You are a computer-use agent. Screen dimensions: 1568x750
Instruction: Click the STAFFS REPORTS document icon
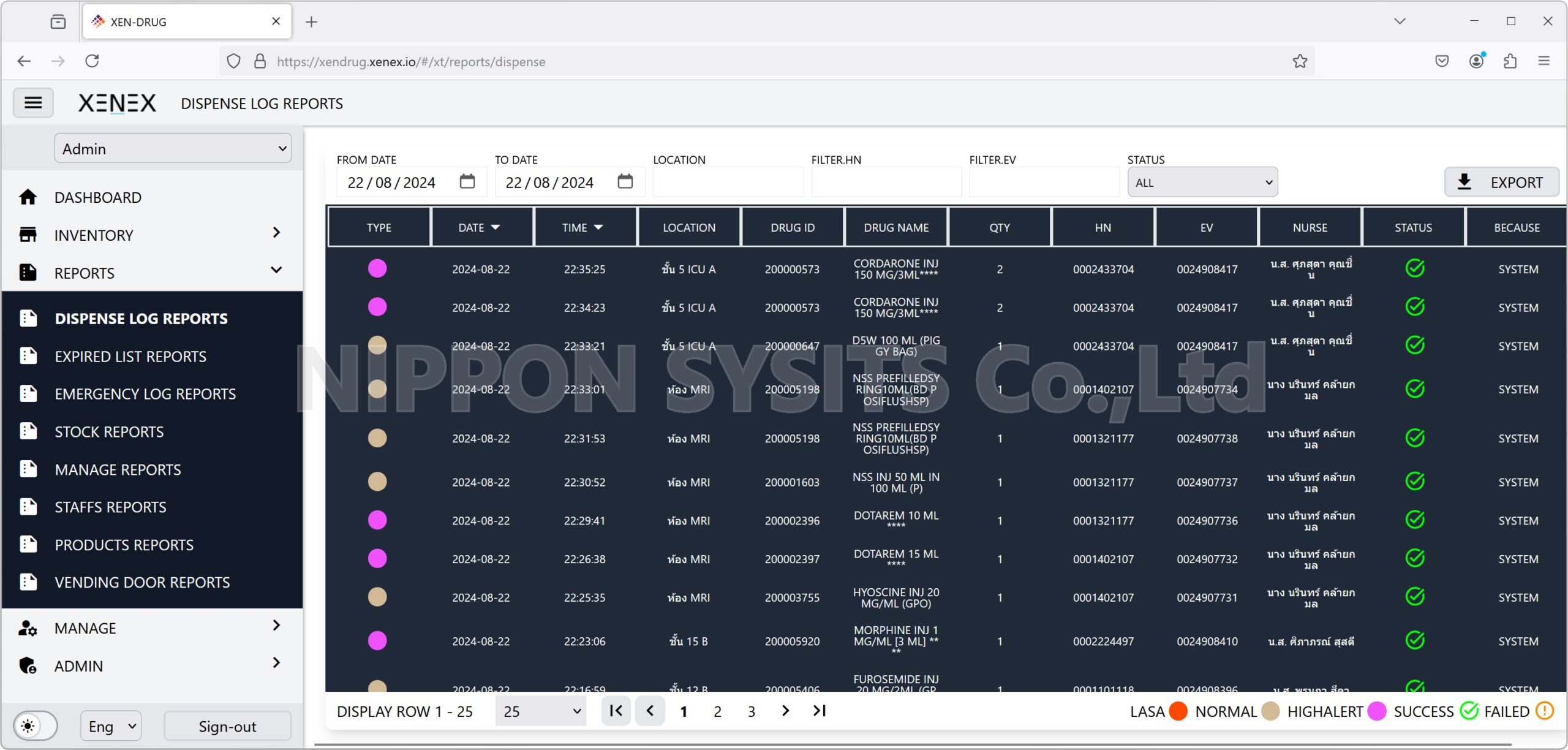[x=28, y=506]
